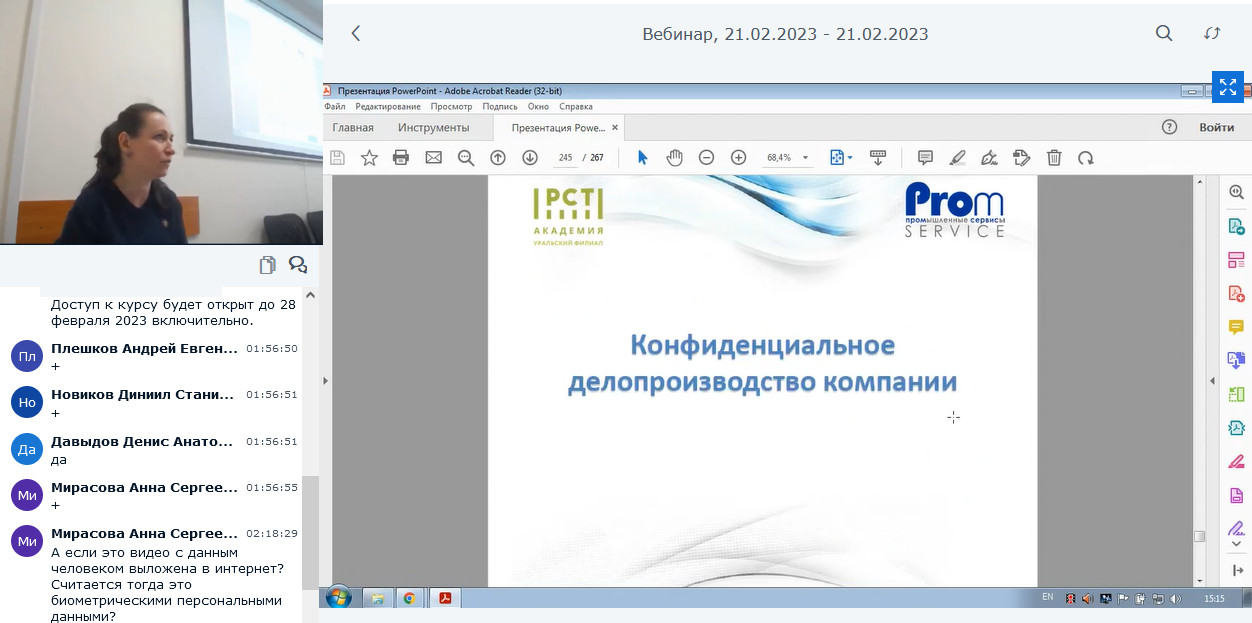Open the Файл menu
1252x623 pixels.
coord(335,106)
